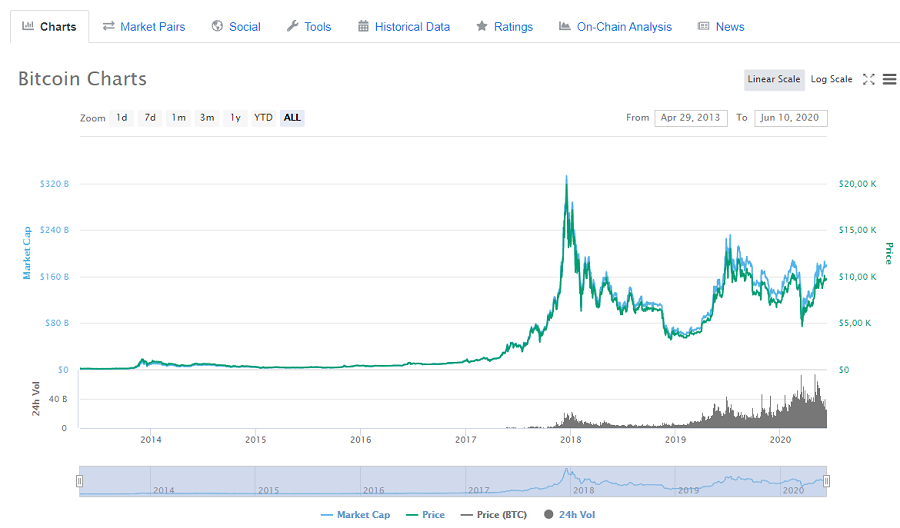Click the Bitcoin Charts heading
Image resolution: width=900 pixels, height=528 pixels.
click(x=82, y=79)
